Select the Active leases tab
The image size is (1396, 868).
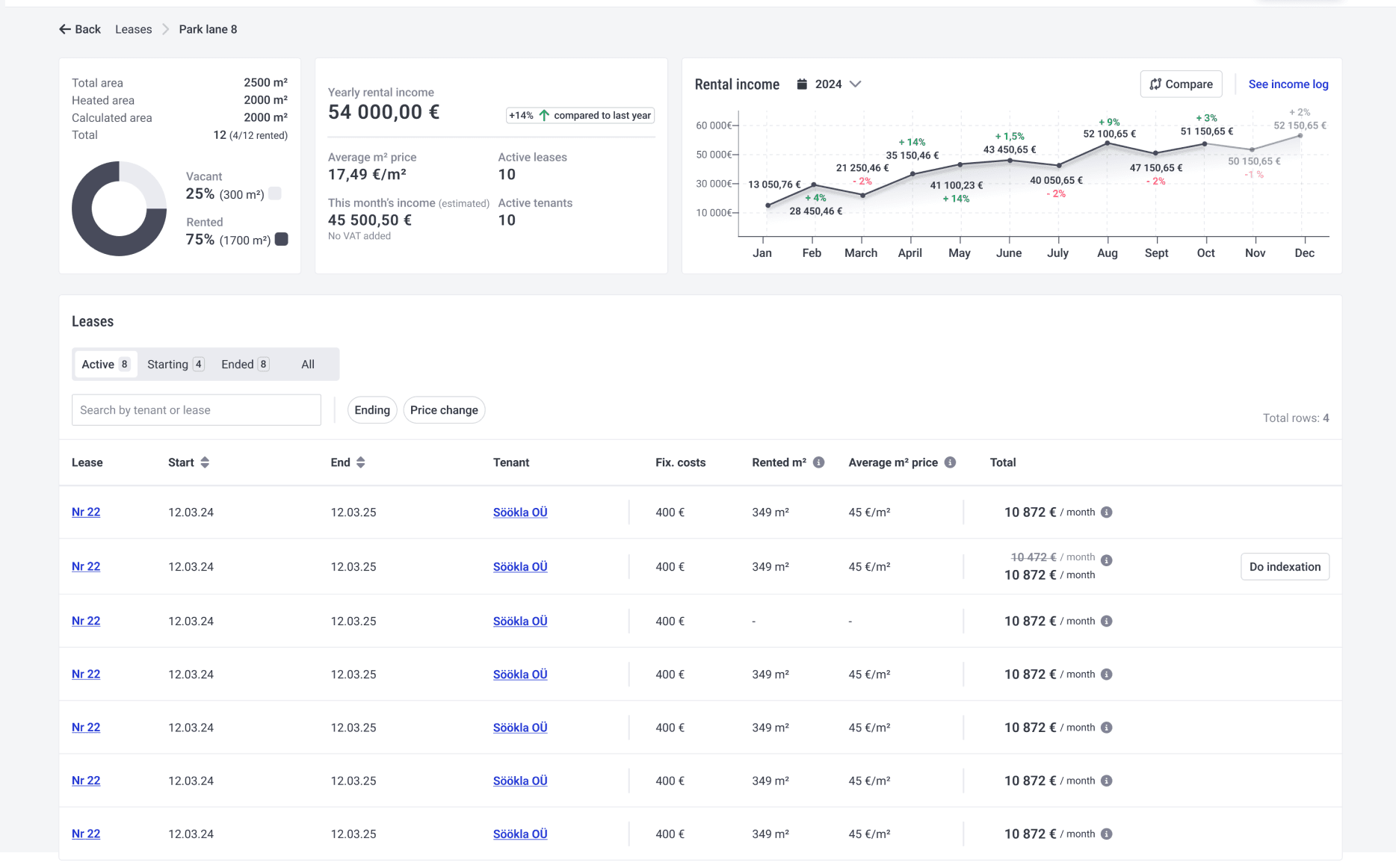click(105, 364)
